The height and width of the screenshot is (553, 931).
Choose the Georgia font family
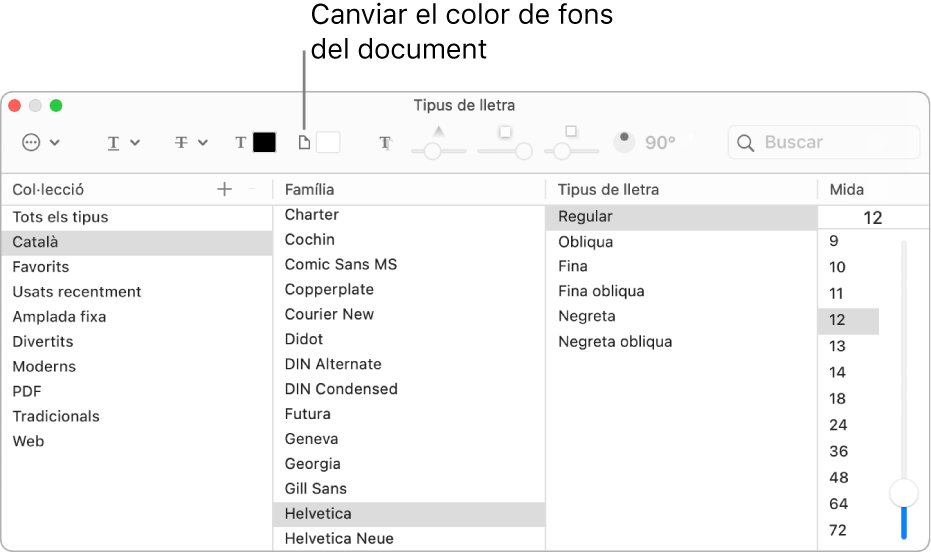409,464
